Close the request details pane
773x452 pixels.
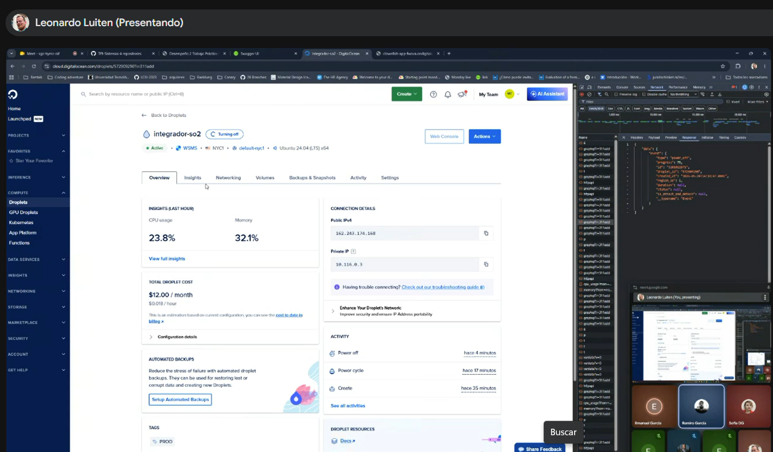click(x=624, y=138)
